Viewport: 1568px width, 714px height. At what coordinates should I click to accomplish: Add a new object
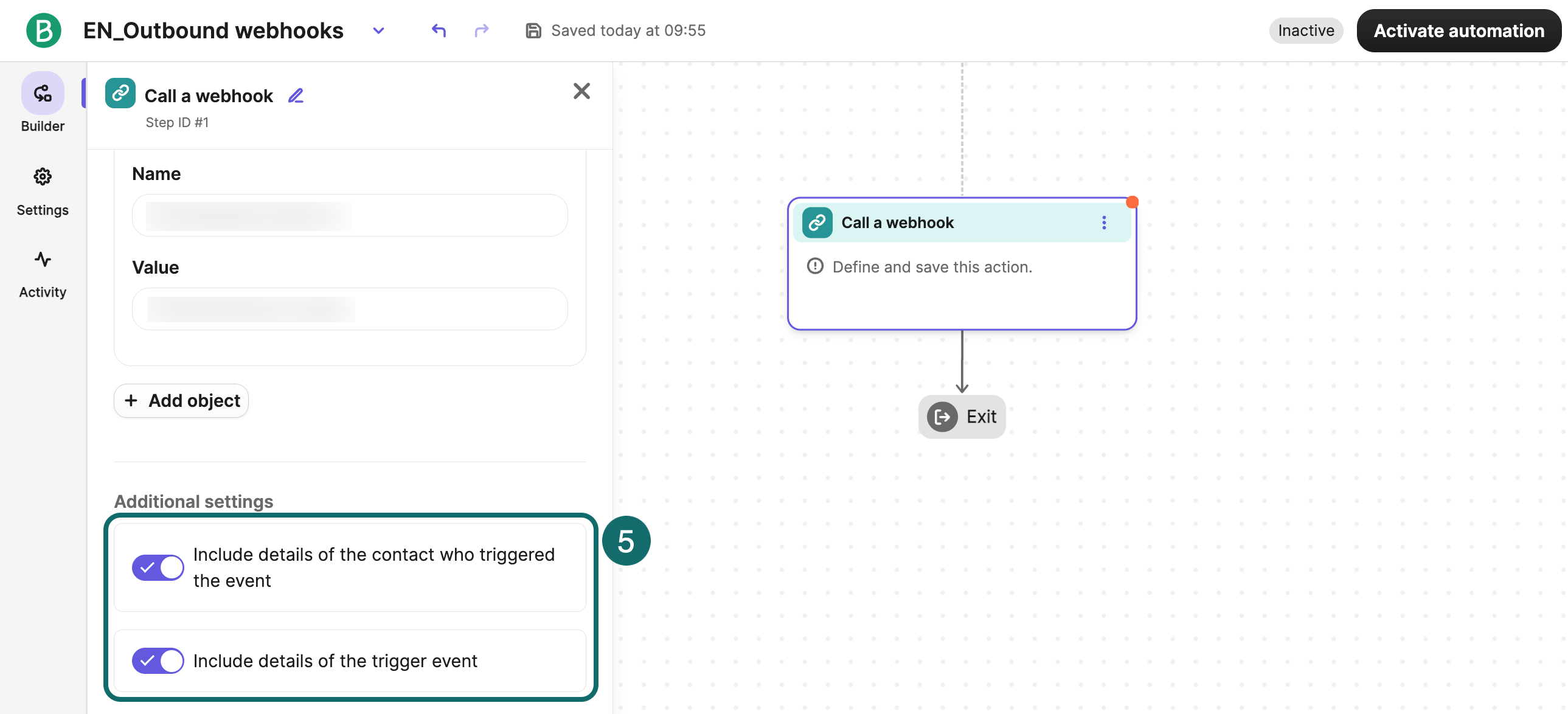click(x=181, y=401)
